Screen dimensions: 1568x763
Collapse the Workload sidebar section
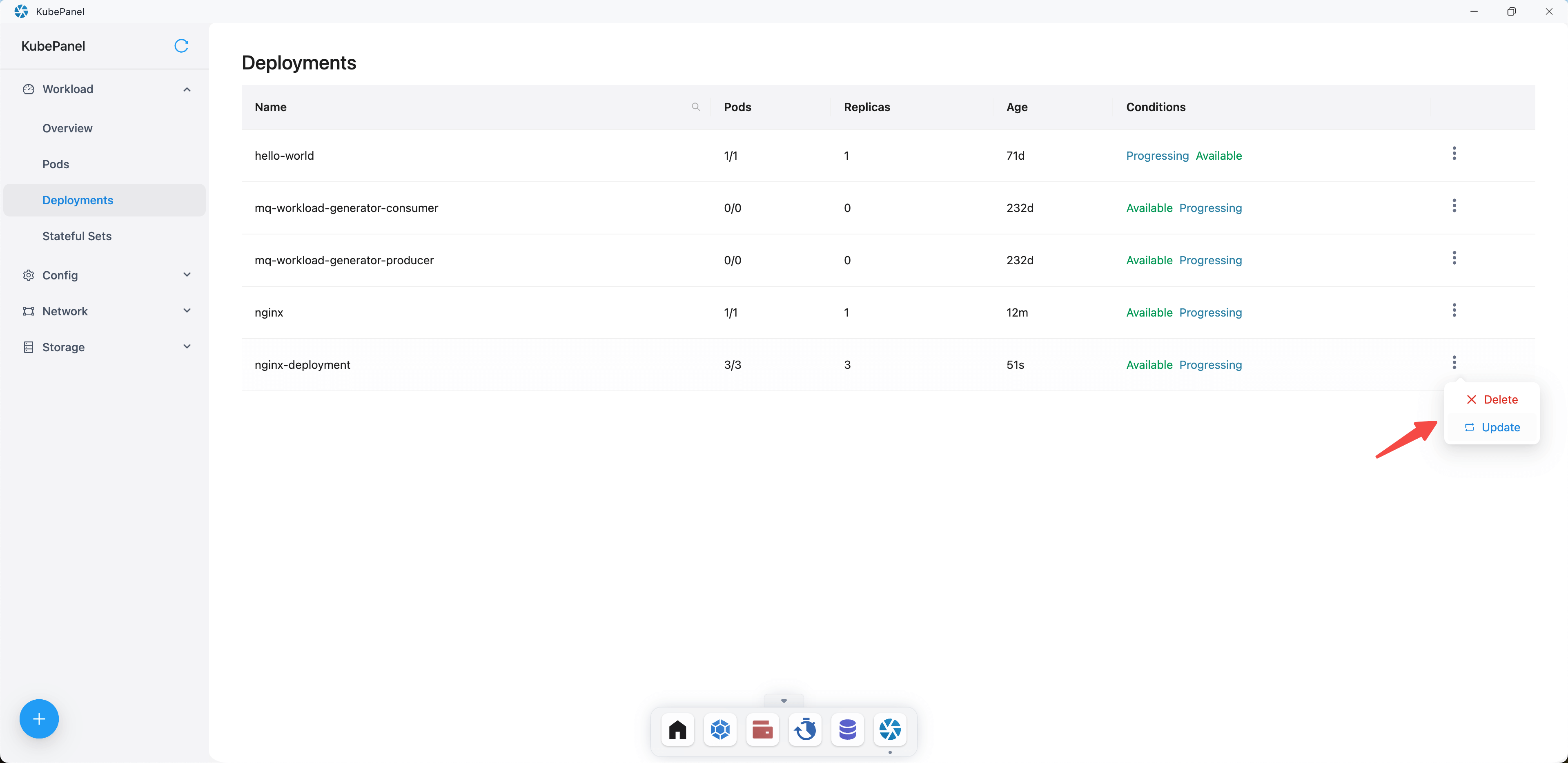(x=187, y=89)
